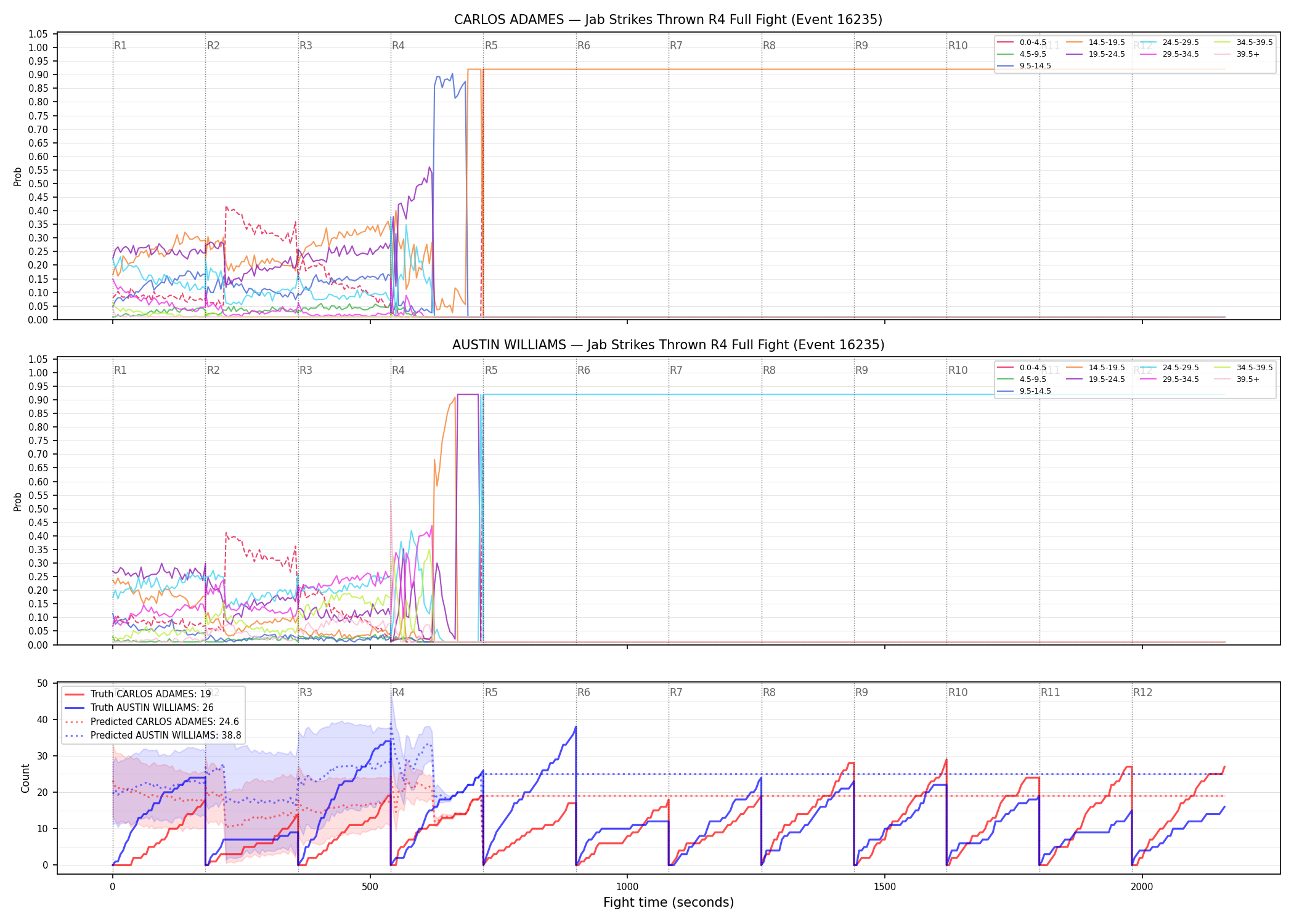1294x924 pixels.
Task: Click the 34.5-39.5 legend entry in Austin Williams chart
Action: [1243, 368]
